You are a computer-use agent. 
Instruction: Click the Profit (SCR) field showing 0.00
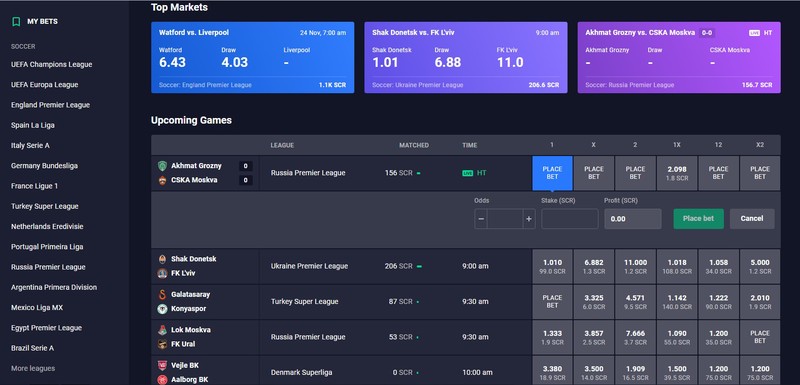point(633,219)
